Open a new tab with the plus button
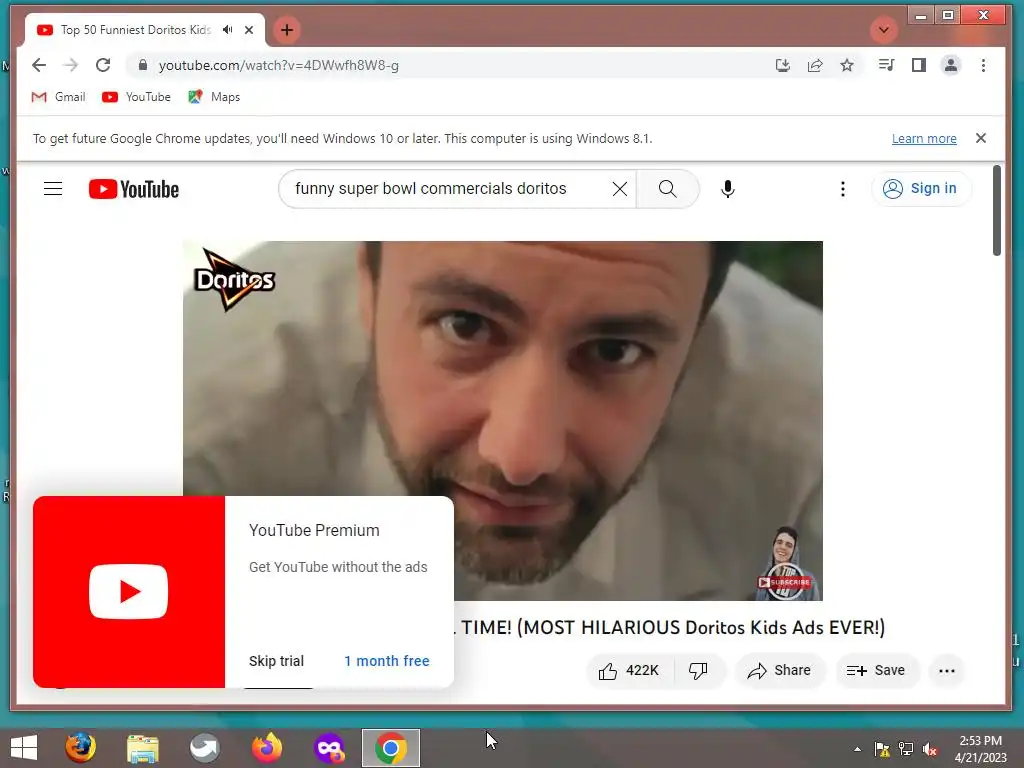Viewport: 1024px width, 768px height. pos(287,30)
